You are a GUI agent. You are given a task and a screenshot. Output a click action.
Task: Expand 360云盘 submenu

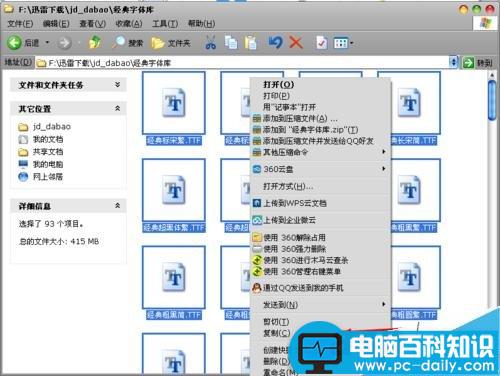click(320, 169)
